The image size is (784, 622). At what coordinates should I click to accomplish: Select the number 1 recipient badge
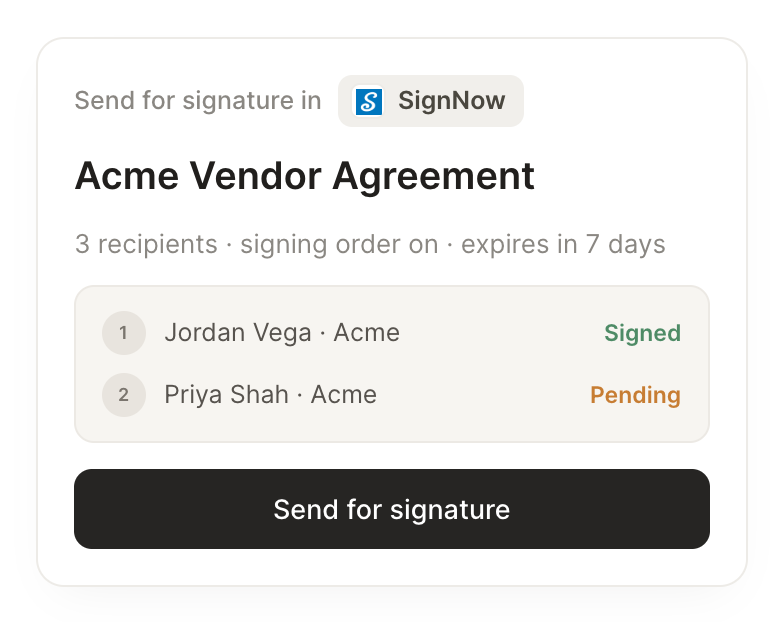pyautogui.click(x=124, y=333)
